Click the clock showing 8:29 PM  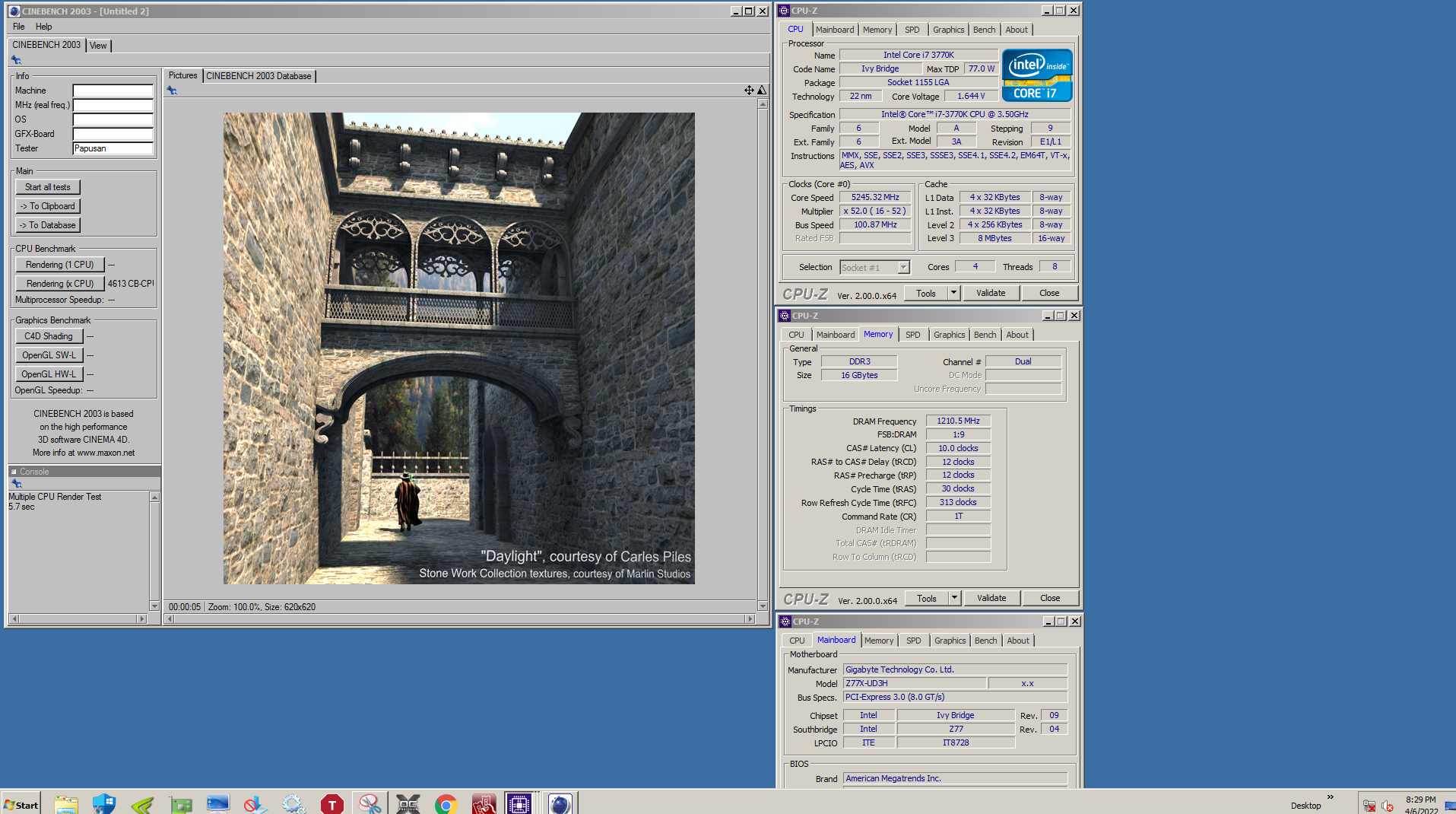(1420, 800)
